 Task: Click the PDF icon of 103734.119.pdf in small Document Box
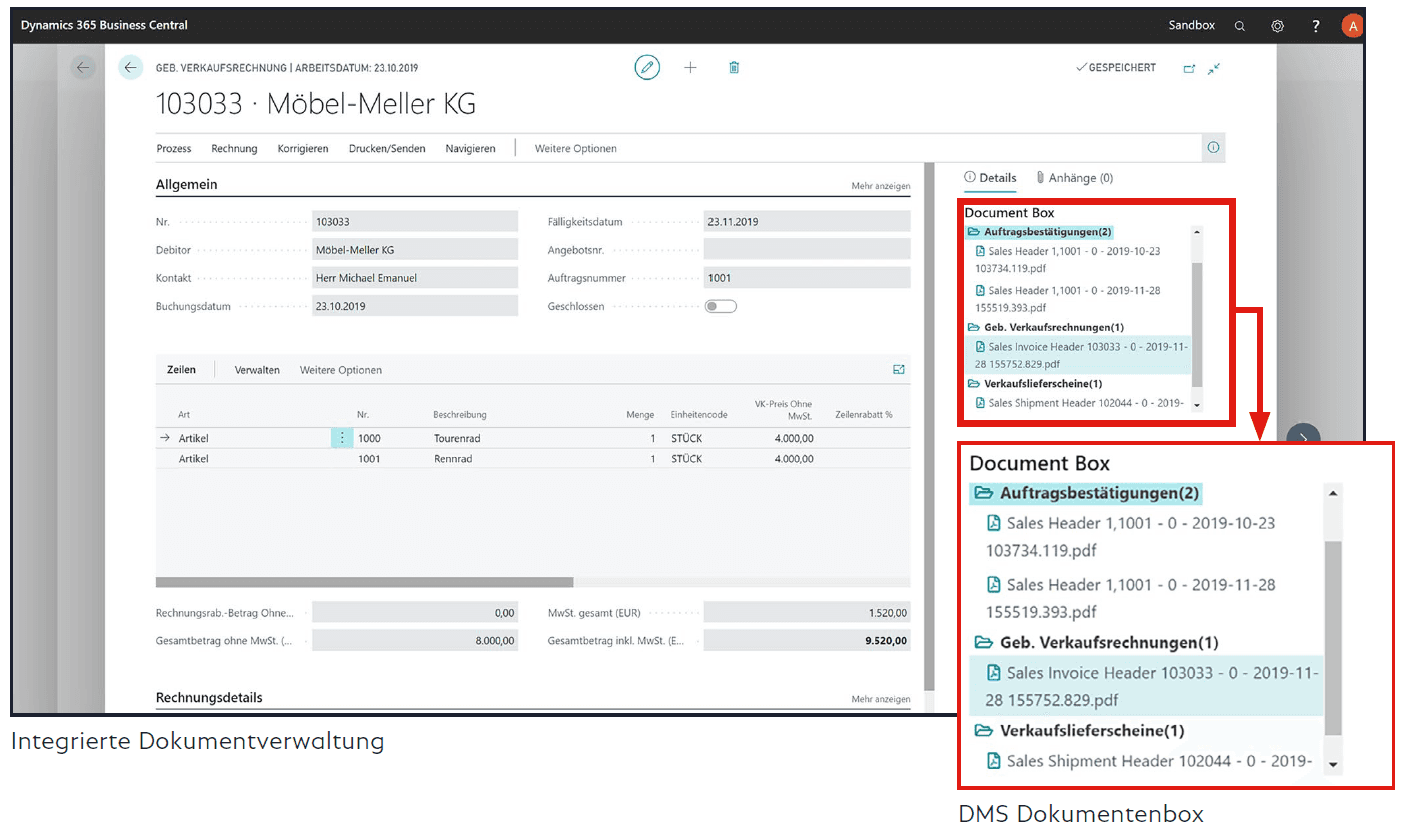[981, 252]
